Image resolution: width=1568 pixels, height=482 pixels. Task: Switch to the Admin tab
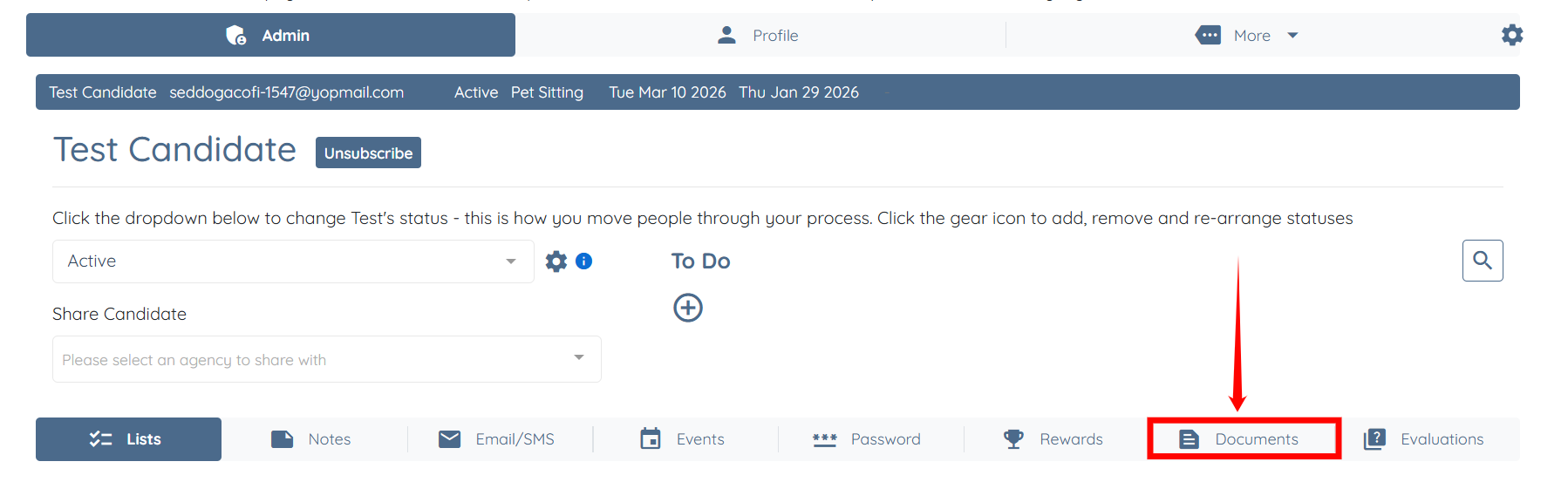270,36
